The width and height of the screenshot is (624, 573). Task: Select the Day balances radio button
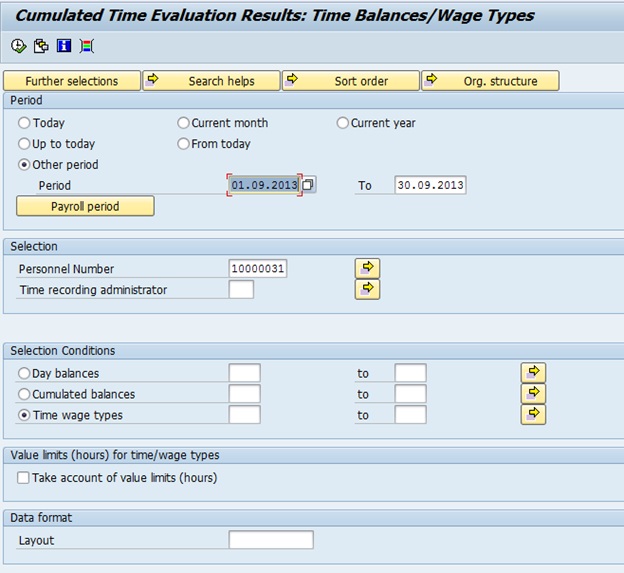pyautogui.click(x=25, y=373)
